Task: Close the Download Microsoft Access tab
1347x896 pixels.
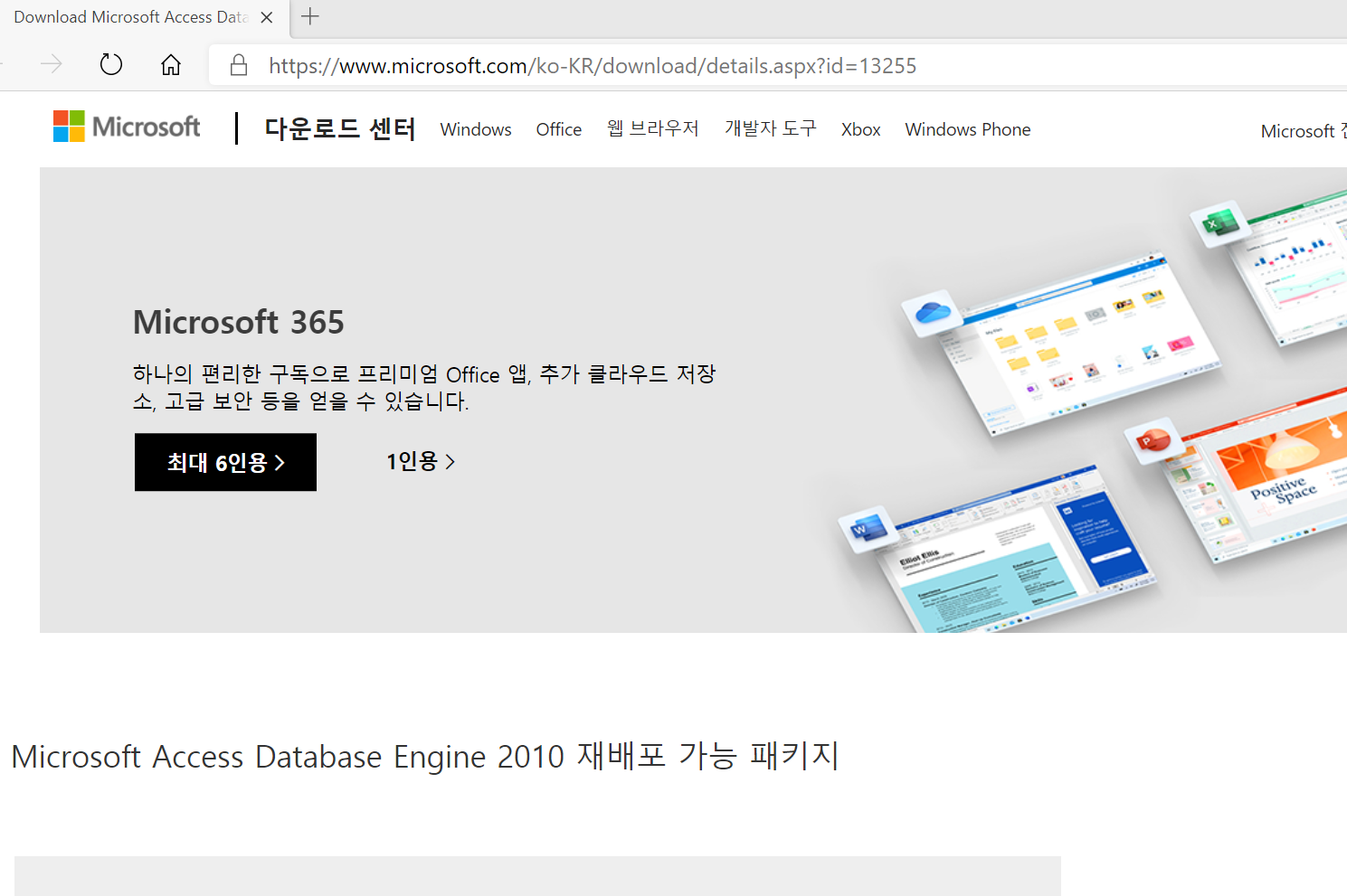Action: (267, 17)
